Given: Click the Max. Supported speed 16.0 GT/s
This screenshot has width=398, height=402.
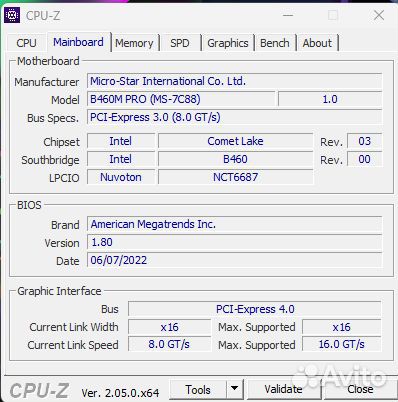Looking at the screenshot, I should pyautogui.click(x=342, y=344).
